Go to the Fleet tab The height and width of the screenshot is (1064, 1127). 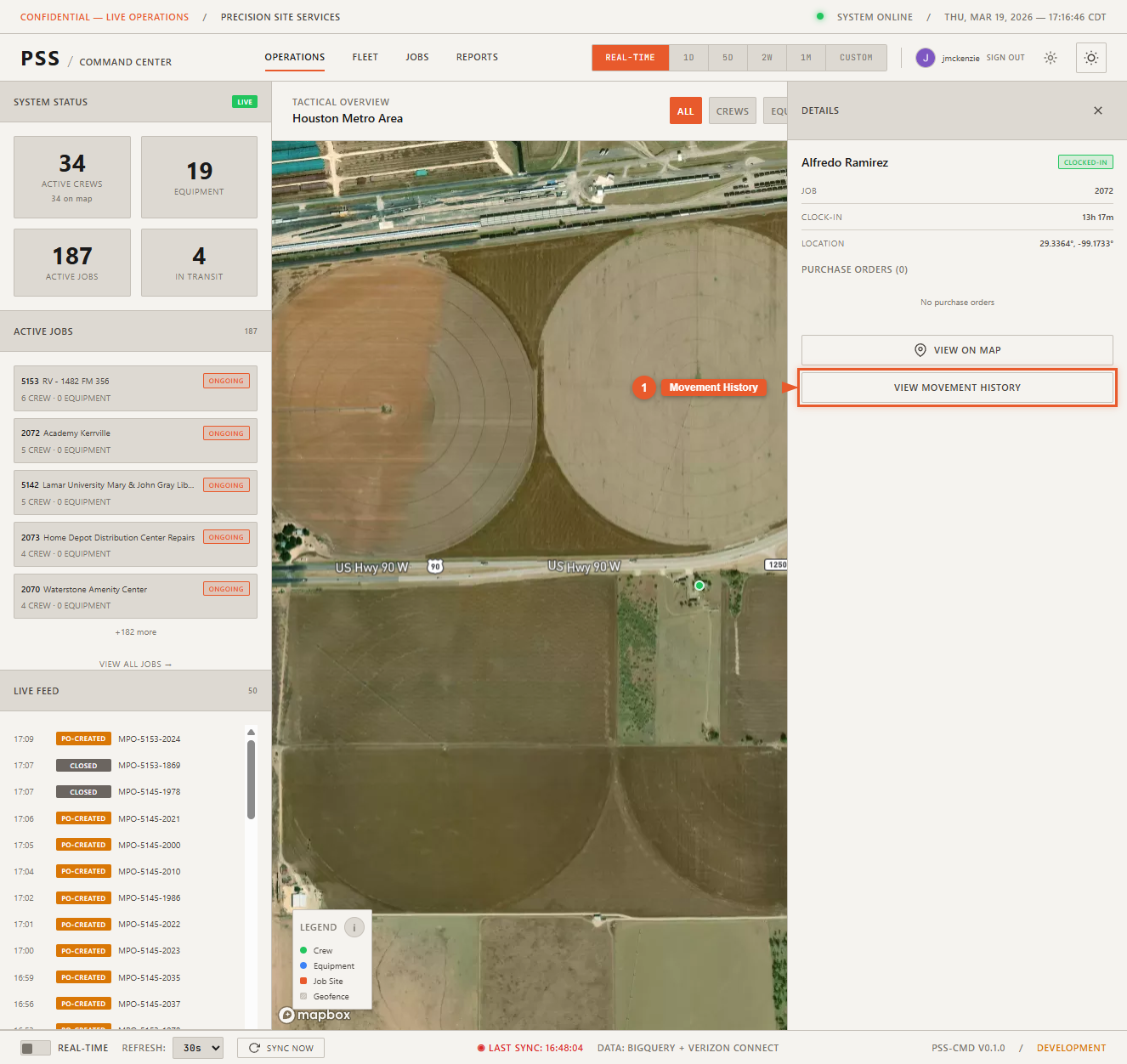click(364, 58)
